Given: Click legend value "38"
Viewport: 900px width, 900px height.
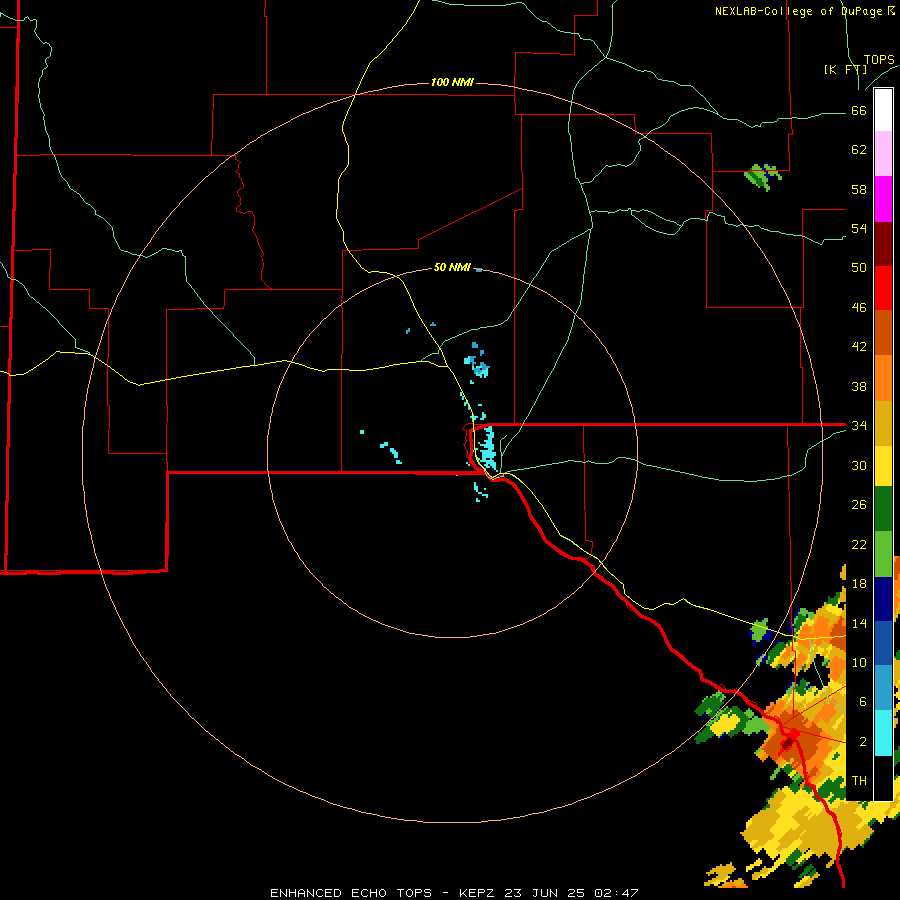Looking at the screenshot, I should [x=859, y=386].
